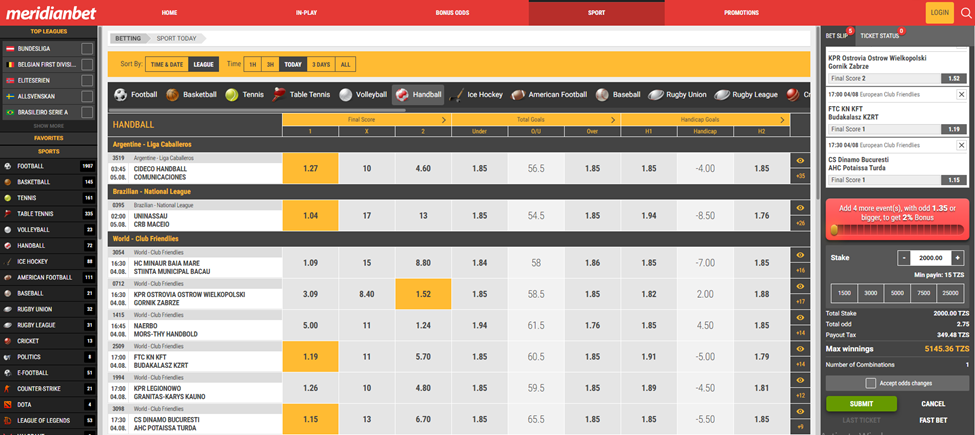The height and width of the screenshot is (435, 975).
Task: Toggle watch eye for Naerbo match
Action: tap(800, 318)
